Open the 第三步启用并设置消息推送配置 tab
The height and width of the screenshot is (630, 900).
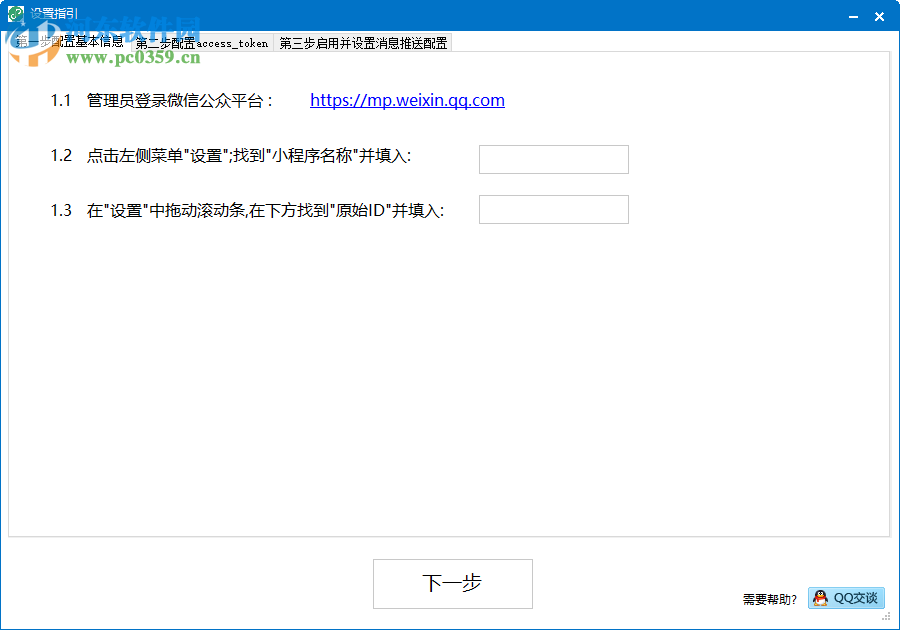[362, 43]
